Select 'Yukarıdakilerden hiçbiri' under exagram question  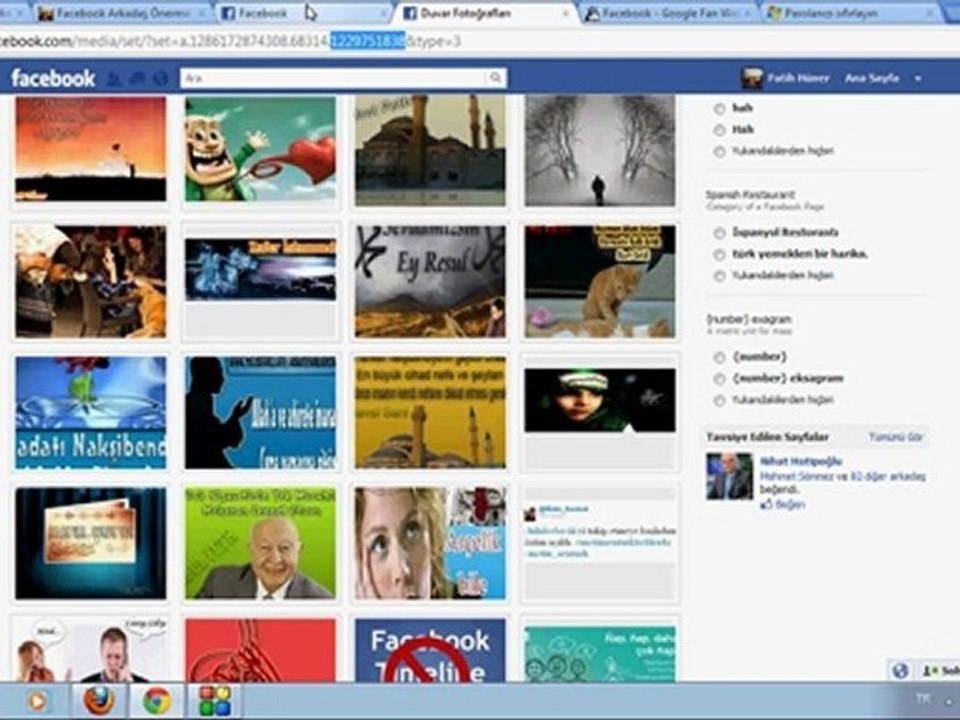tap(719, 400)
